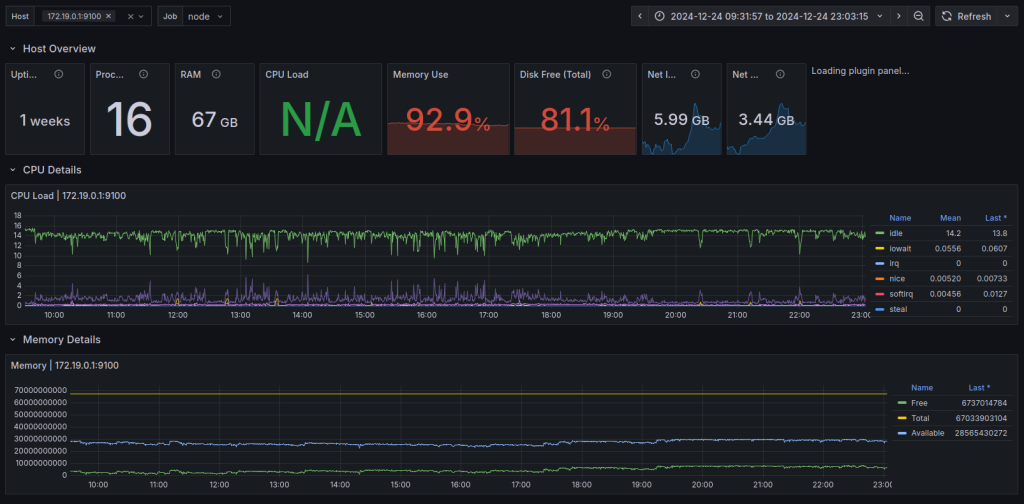
Task: Open the time range picker
Action: (x=769, y=16)
